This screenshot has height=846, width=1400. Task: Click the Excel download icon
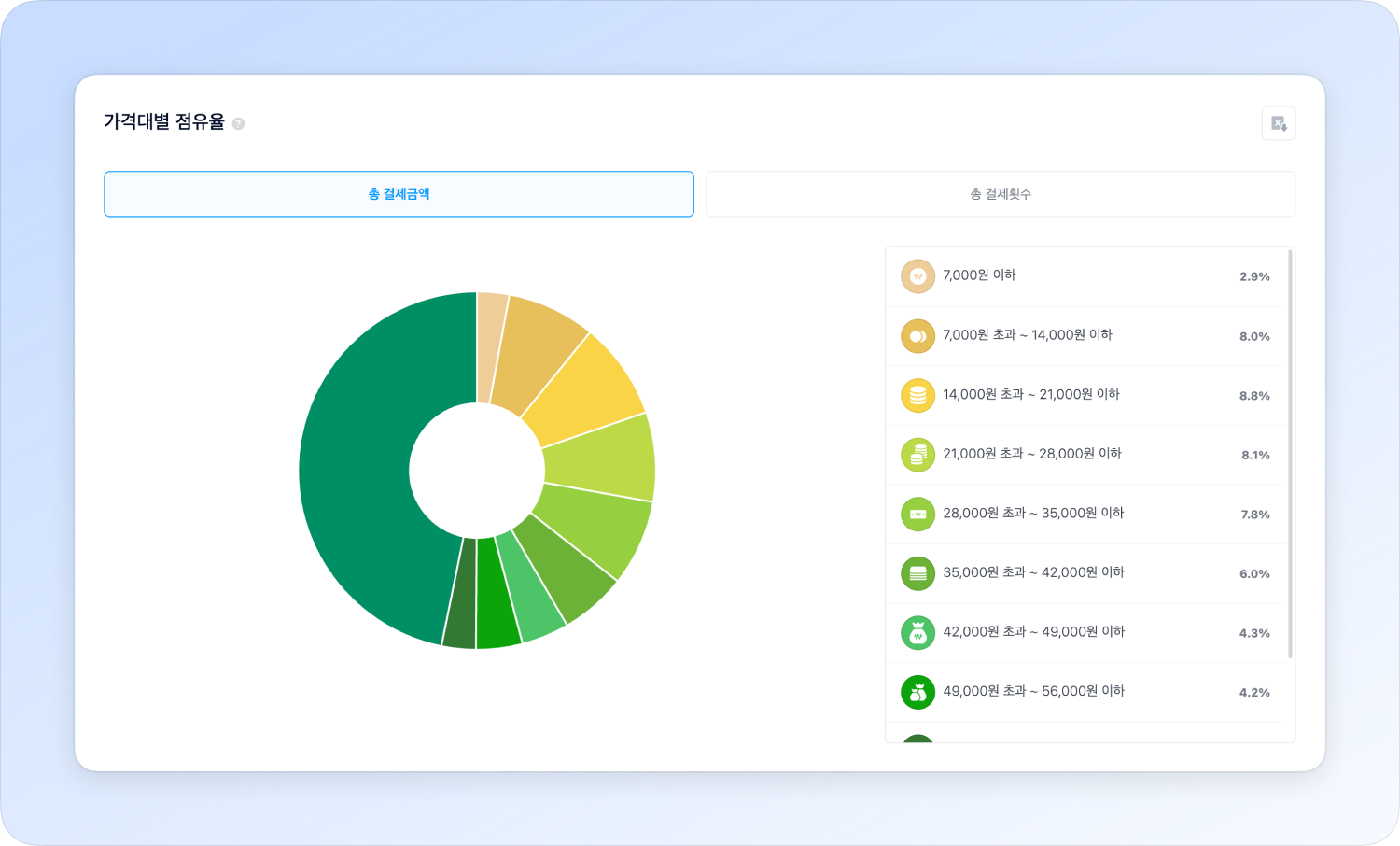tap(1279, 123)
